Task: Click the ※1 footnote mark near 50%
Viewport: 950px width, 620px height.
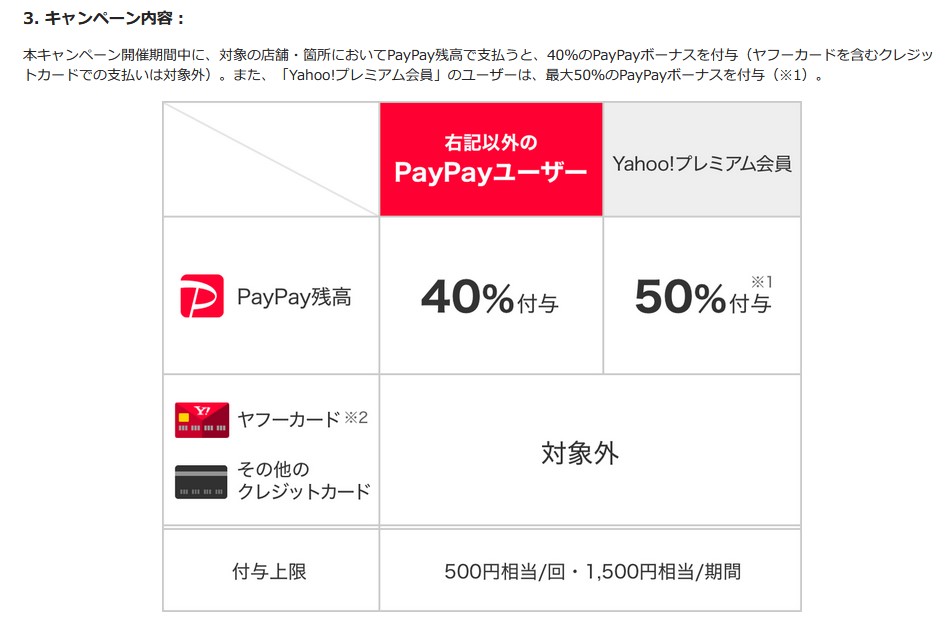Action: click(x=761, y=281)
